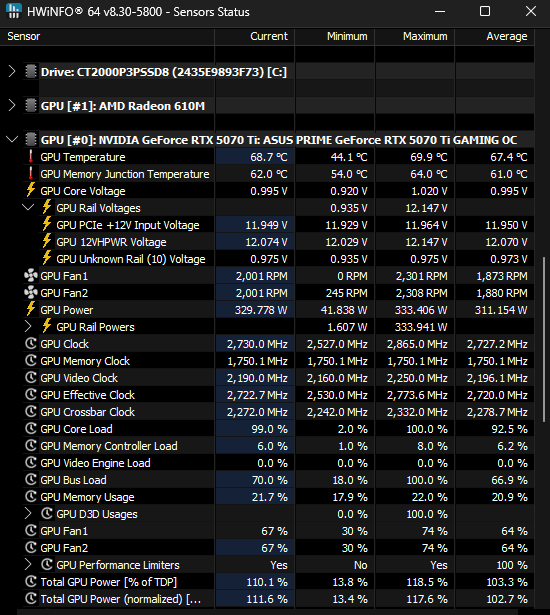This screenshot has height=615, width=550.
Task: Click the fan icon beside GPU Fan2 RPM row
Action: [31, 293]
